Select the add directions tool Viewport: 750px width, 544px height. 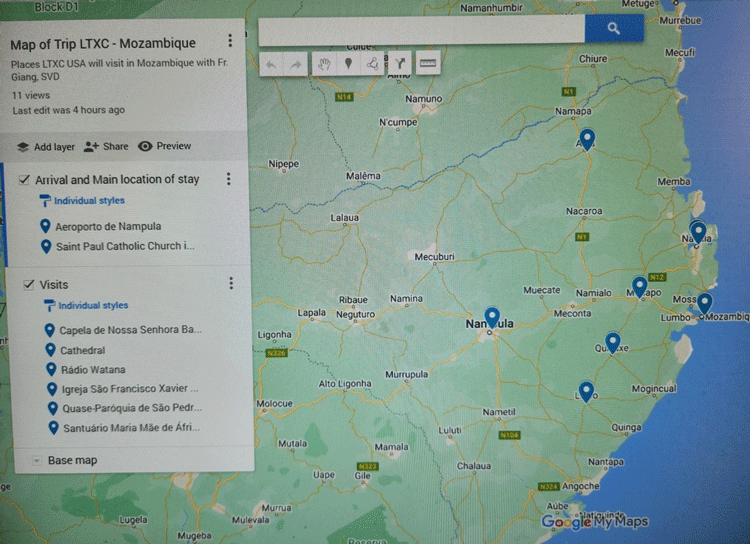pyautogui.click(x=398, y=64)
